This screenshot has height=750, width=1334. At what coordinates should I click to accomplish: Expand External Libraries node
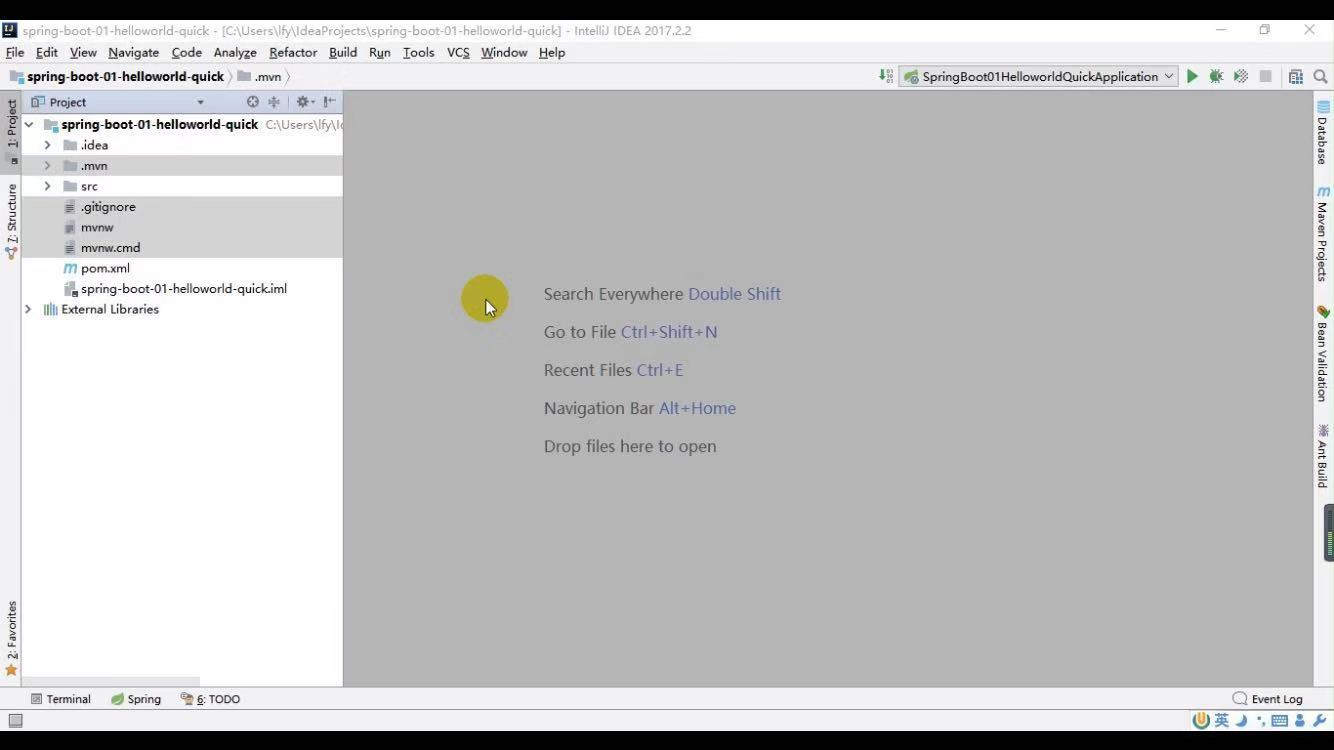(28, 309)
